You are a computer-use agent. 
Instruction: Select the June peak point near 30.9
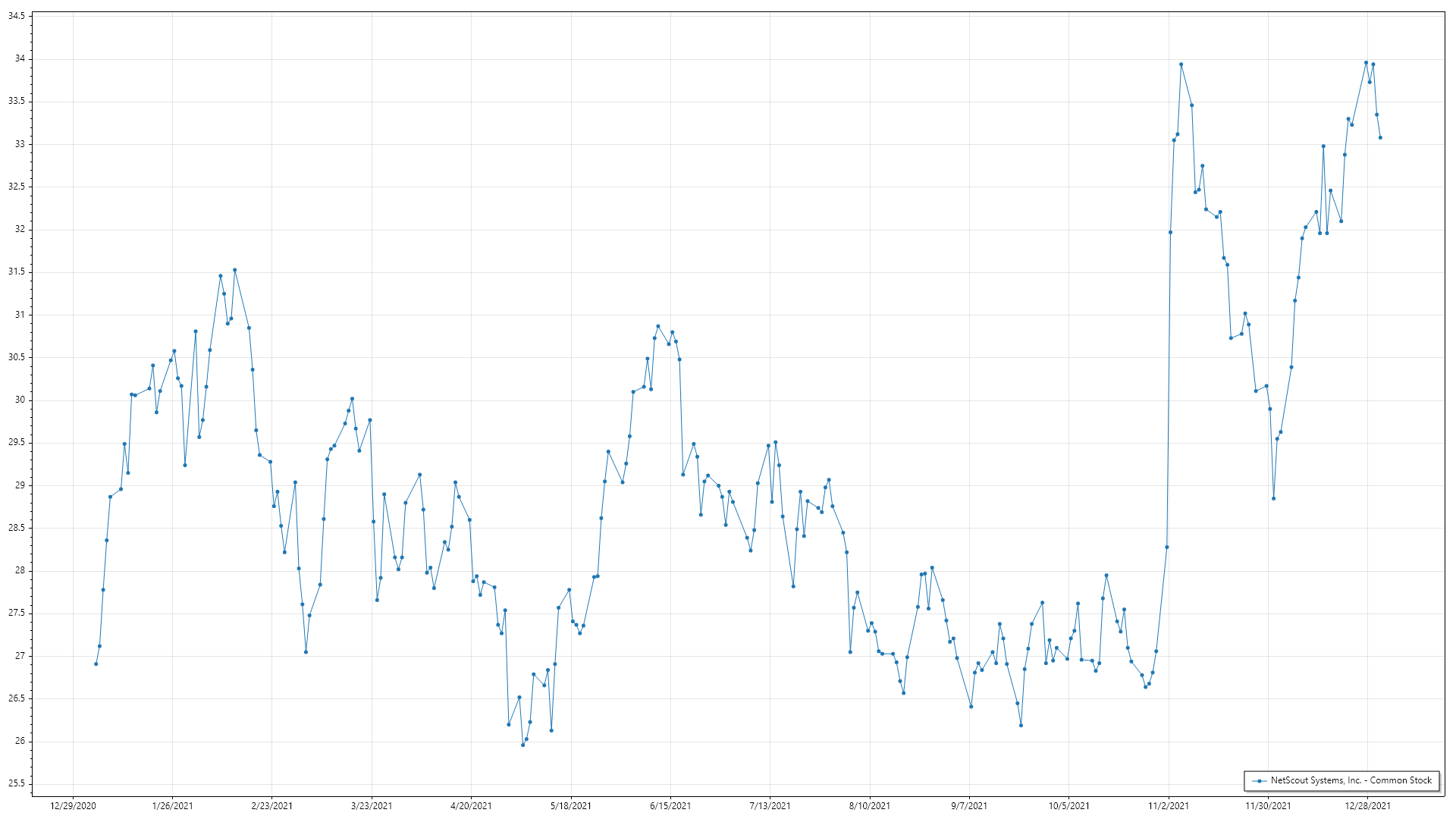point(657,326)
